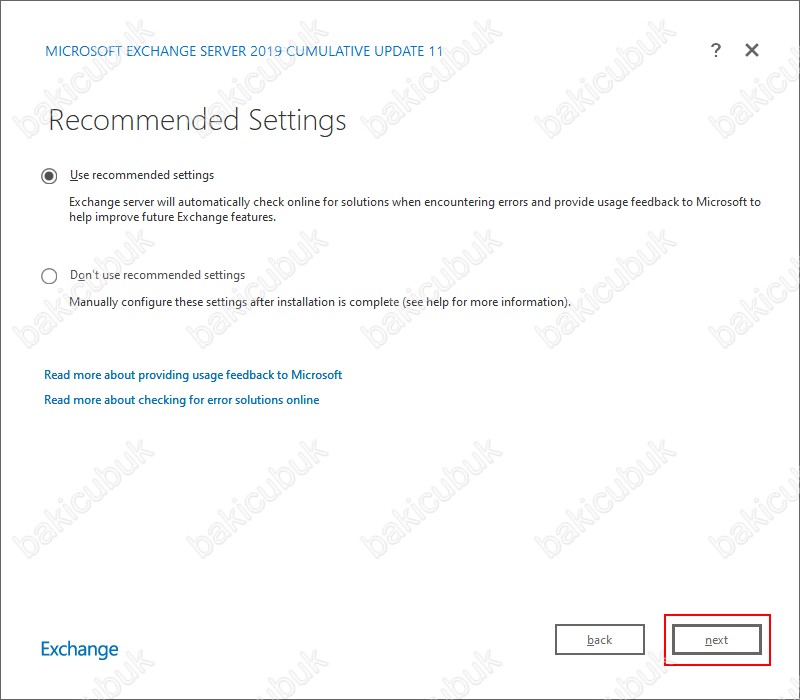Click the Microsoft Exchange Server 2019 Cumulative Update 11 title
Viewport: 800px width, 700px height.
pyautogui.click(x=244, y=51)
